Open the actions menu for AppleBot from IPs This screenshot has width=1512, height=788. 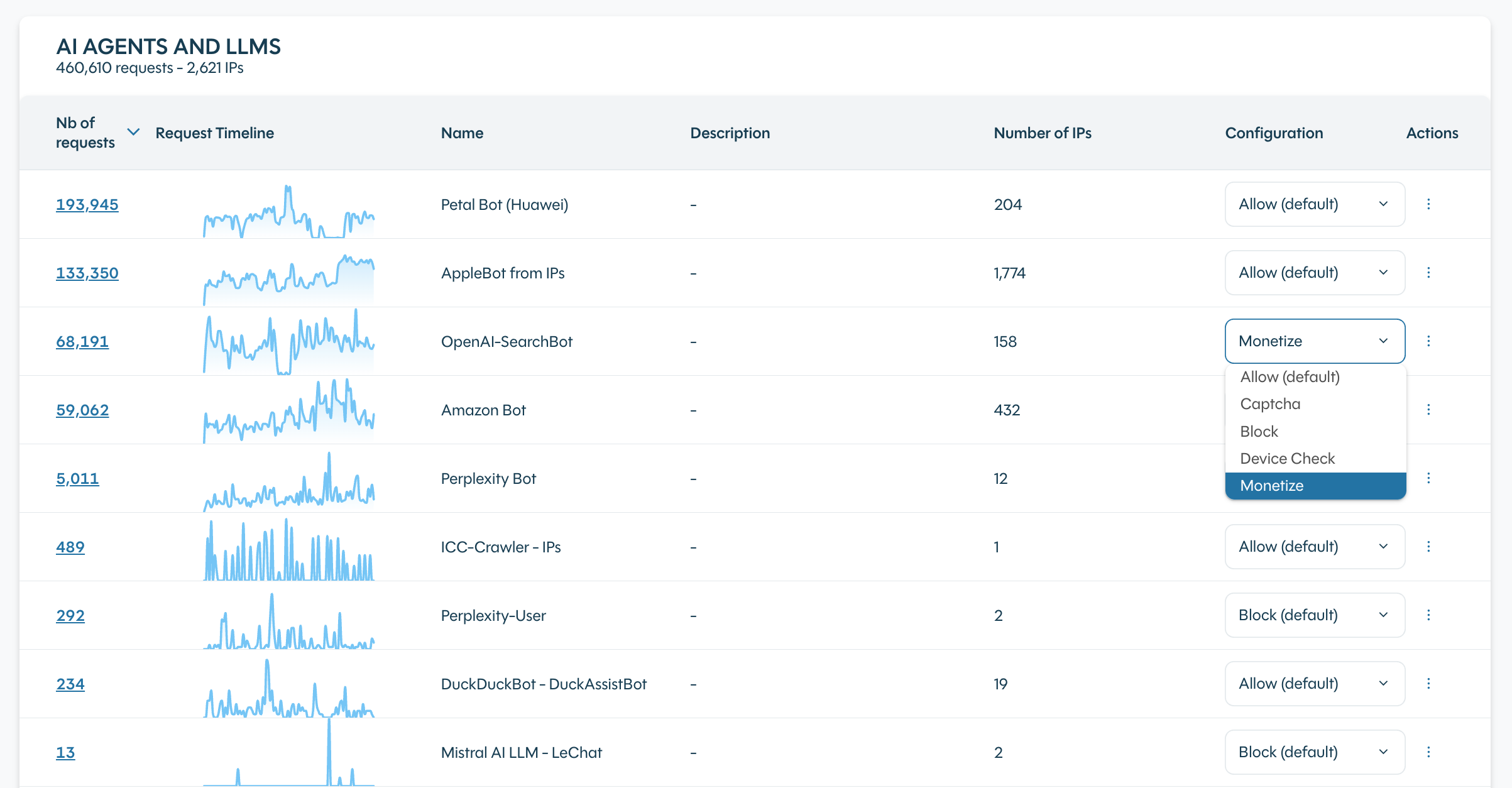(1430, 273)
